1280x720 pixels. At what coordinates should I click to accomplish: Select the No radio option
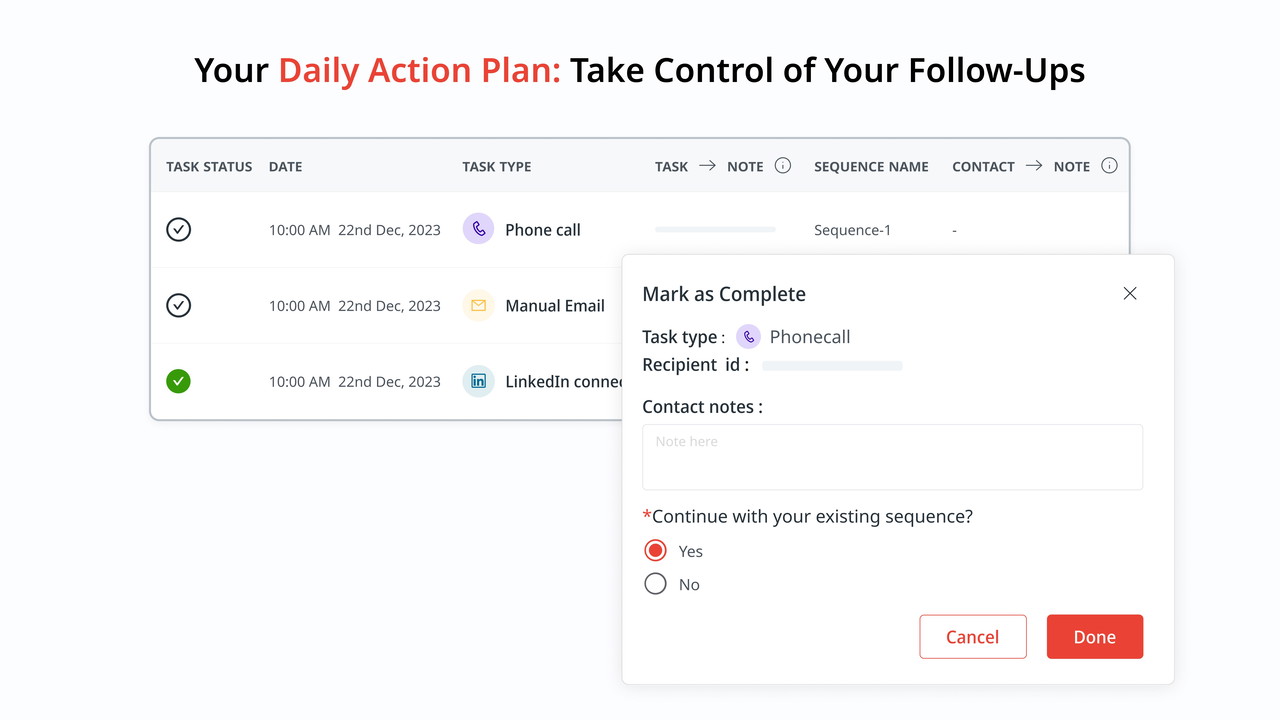coord(655,584)
